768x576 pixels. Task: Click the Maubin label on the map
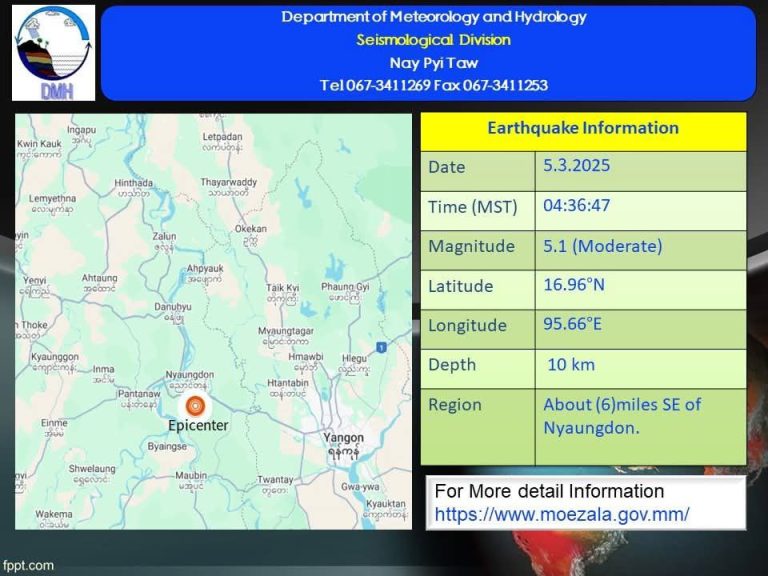pyautogui.click(x=190, y=476)
